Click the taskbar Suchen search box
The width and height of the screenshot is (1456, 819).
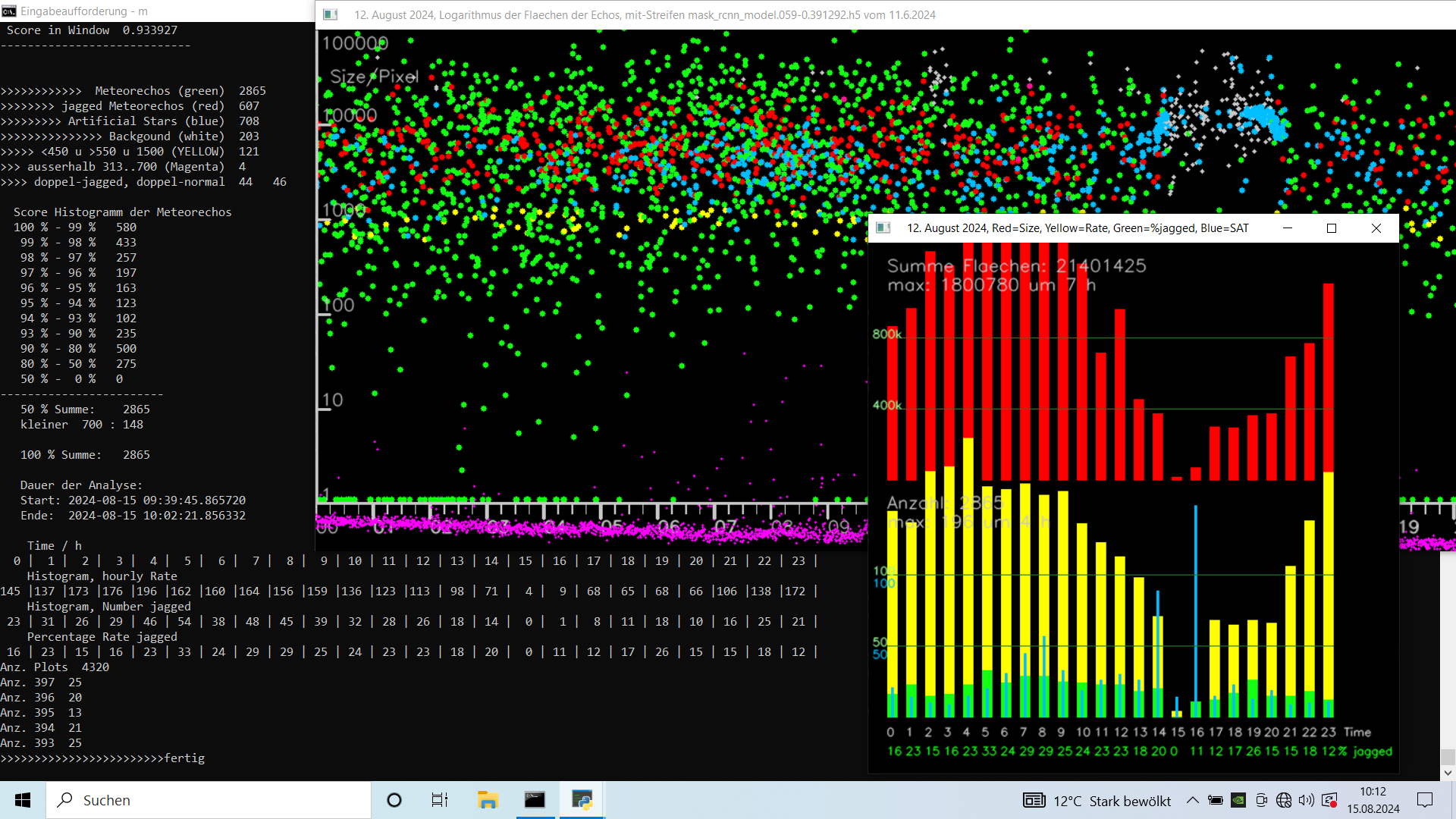click(x=209, y=800)
